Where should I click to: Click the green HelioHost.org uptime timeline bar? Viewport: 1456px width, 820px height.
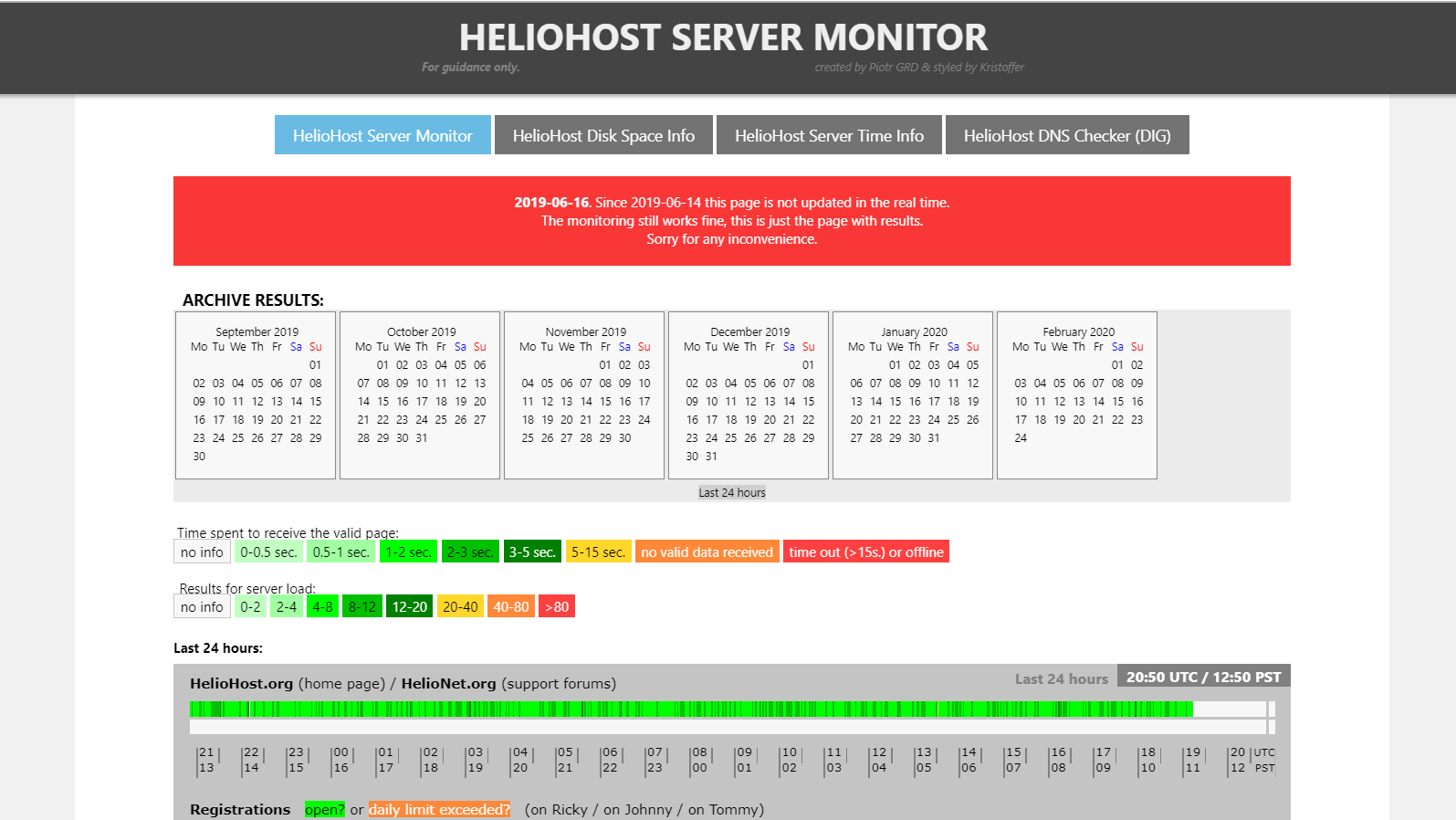[691, 709]
